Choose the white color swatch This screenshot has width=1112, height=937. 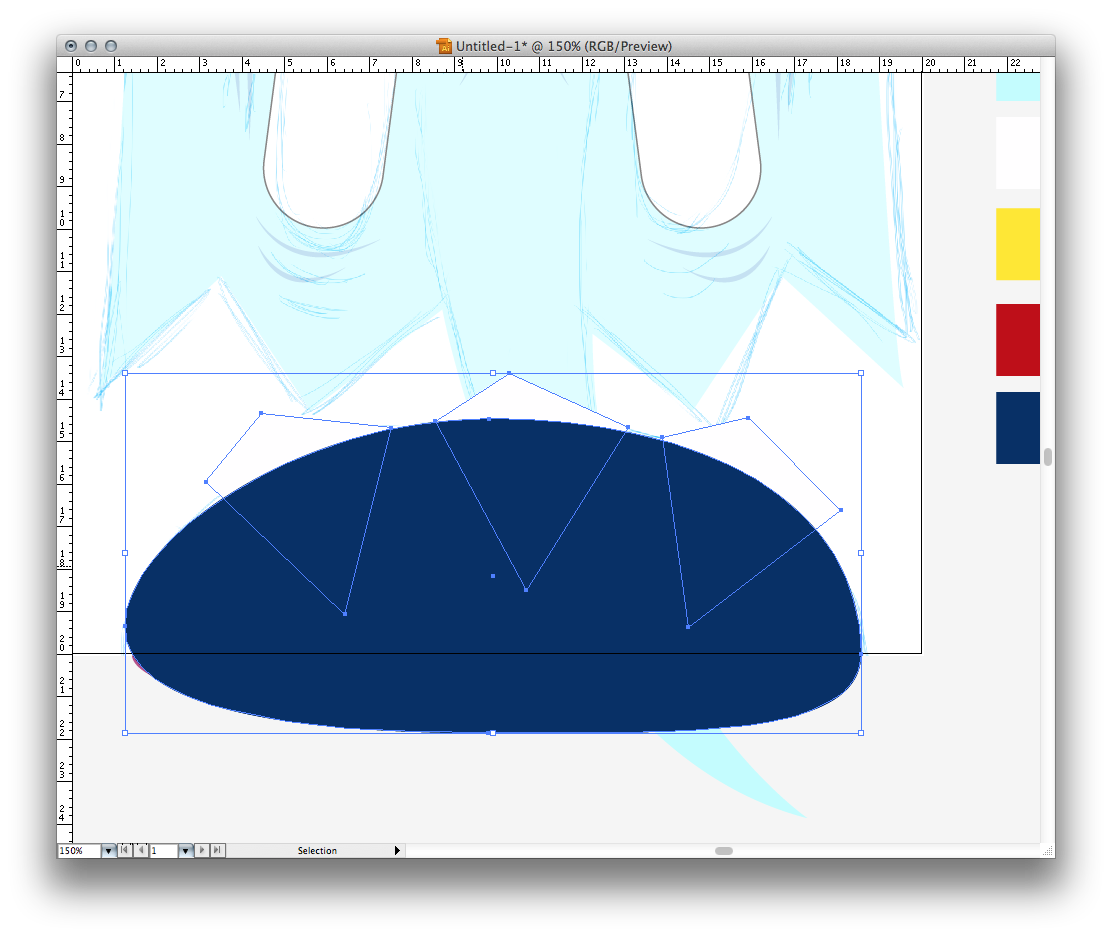click(x=1017, y=153)
